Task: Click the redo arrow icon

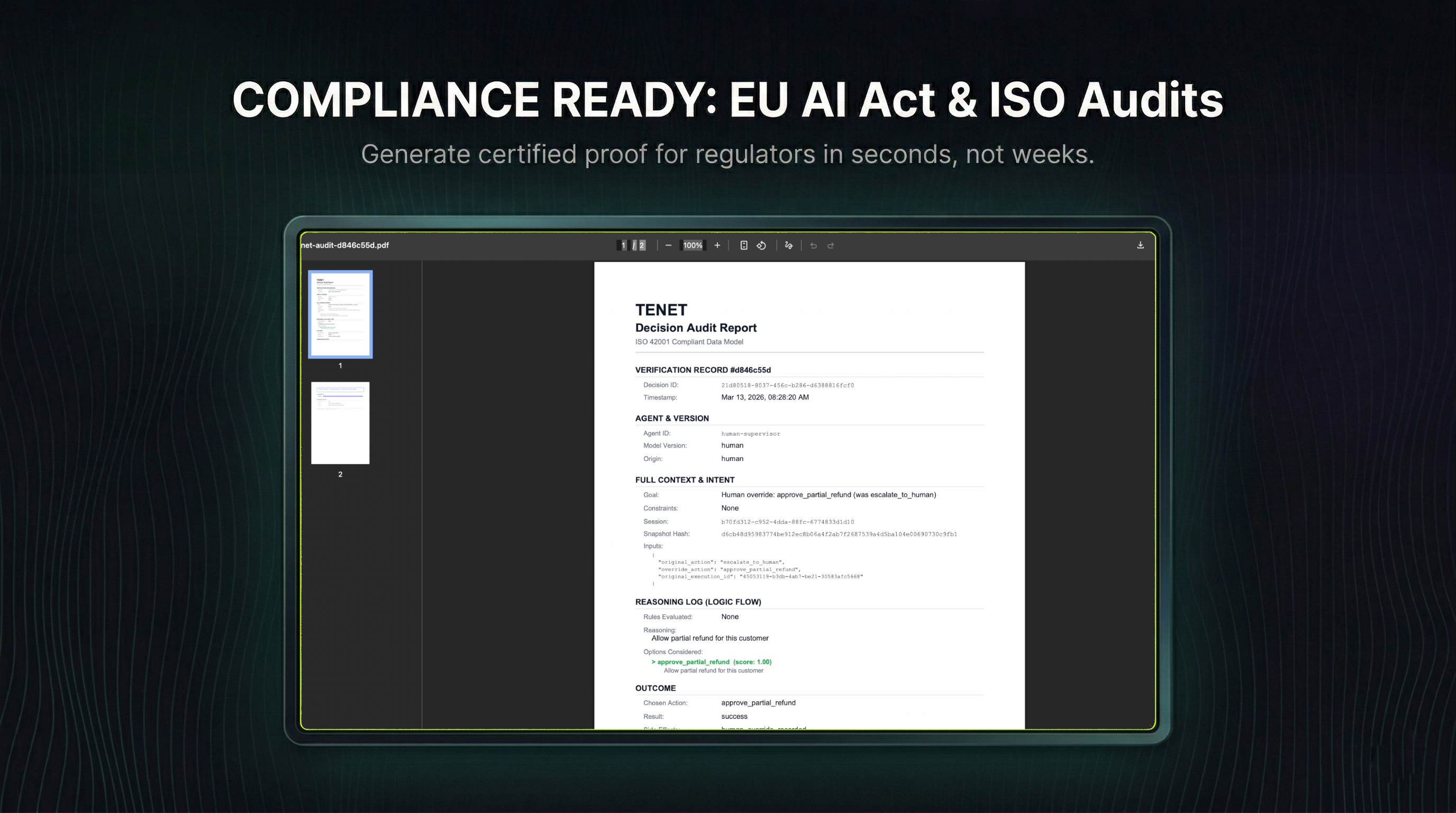Action: tap(831, 246)
